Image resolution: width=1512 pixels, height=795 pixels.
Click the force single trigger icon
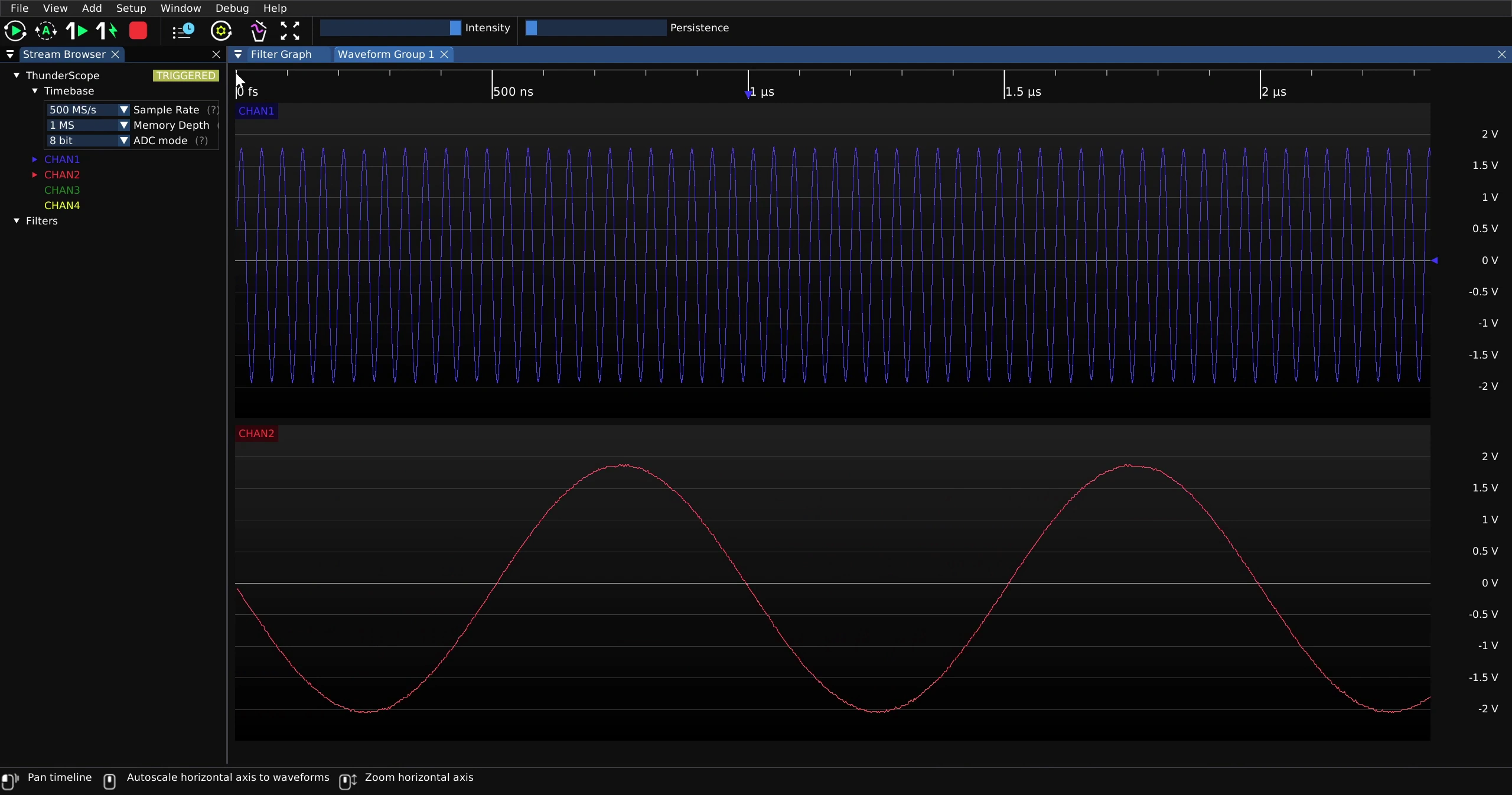click(107, 31)
